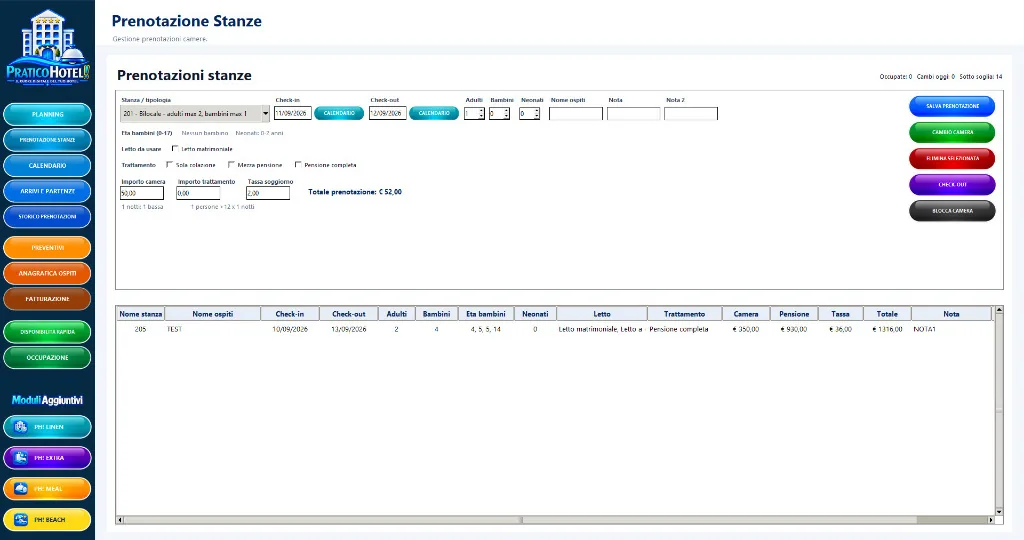Image resolution: width=1024 pixels, height=540 pixels.
Task: Click the Trattamento column header
Action: 684,314
